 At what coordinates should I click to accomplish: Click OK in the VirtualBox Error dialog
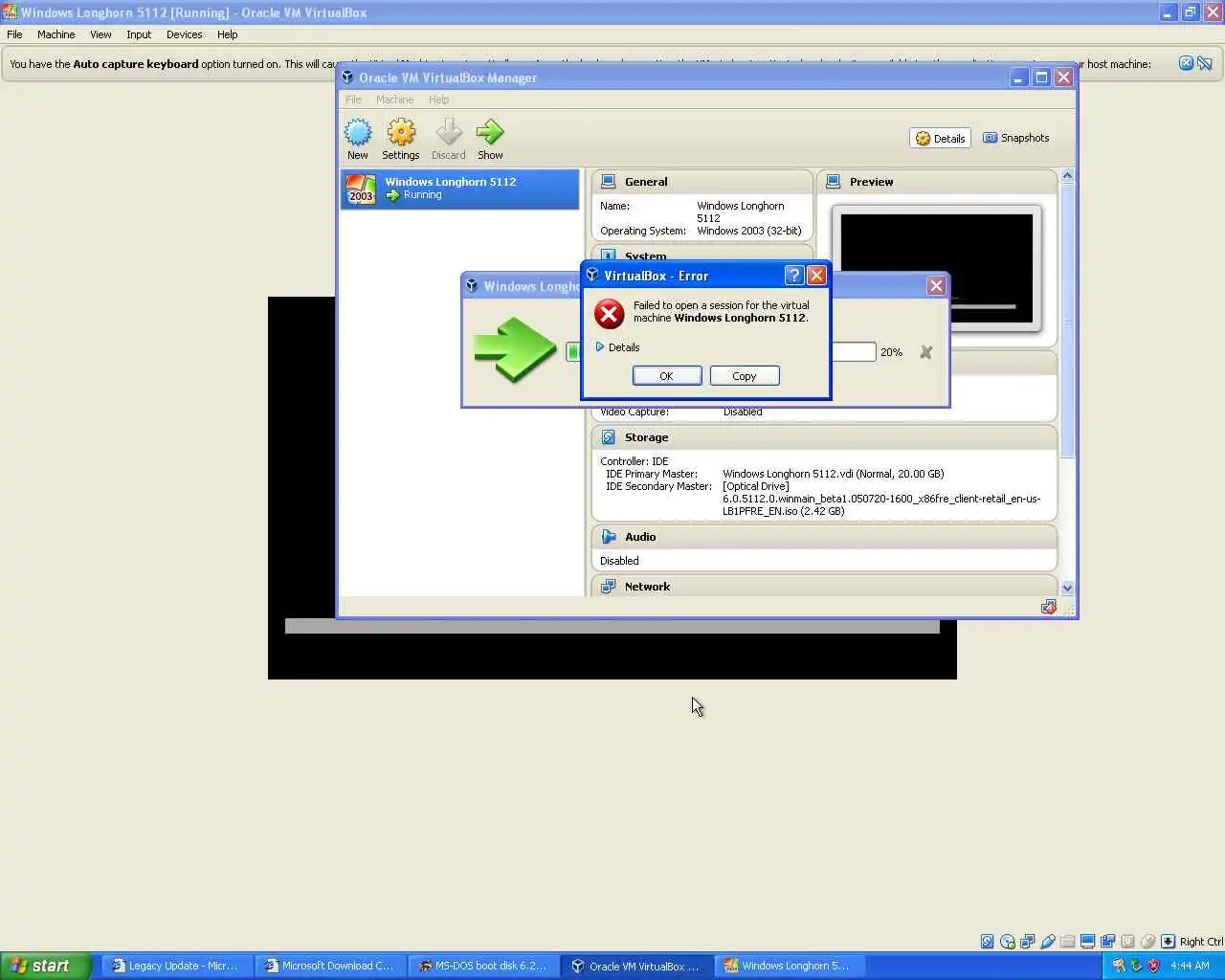pos(667,376)
